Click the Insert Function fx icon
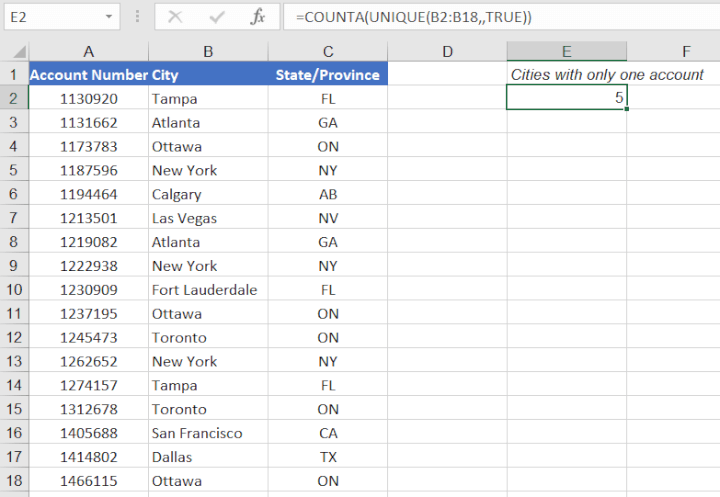720x497 pixels. (257, 17)
